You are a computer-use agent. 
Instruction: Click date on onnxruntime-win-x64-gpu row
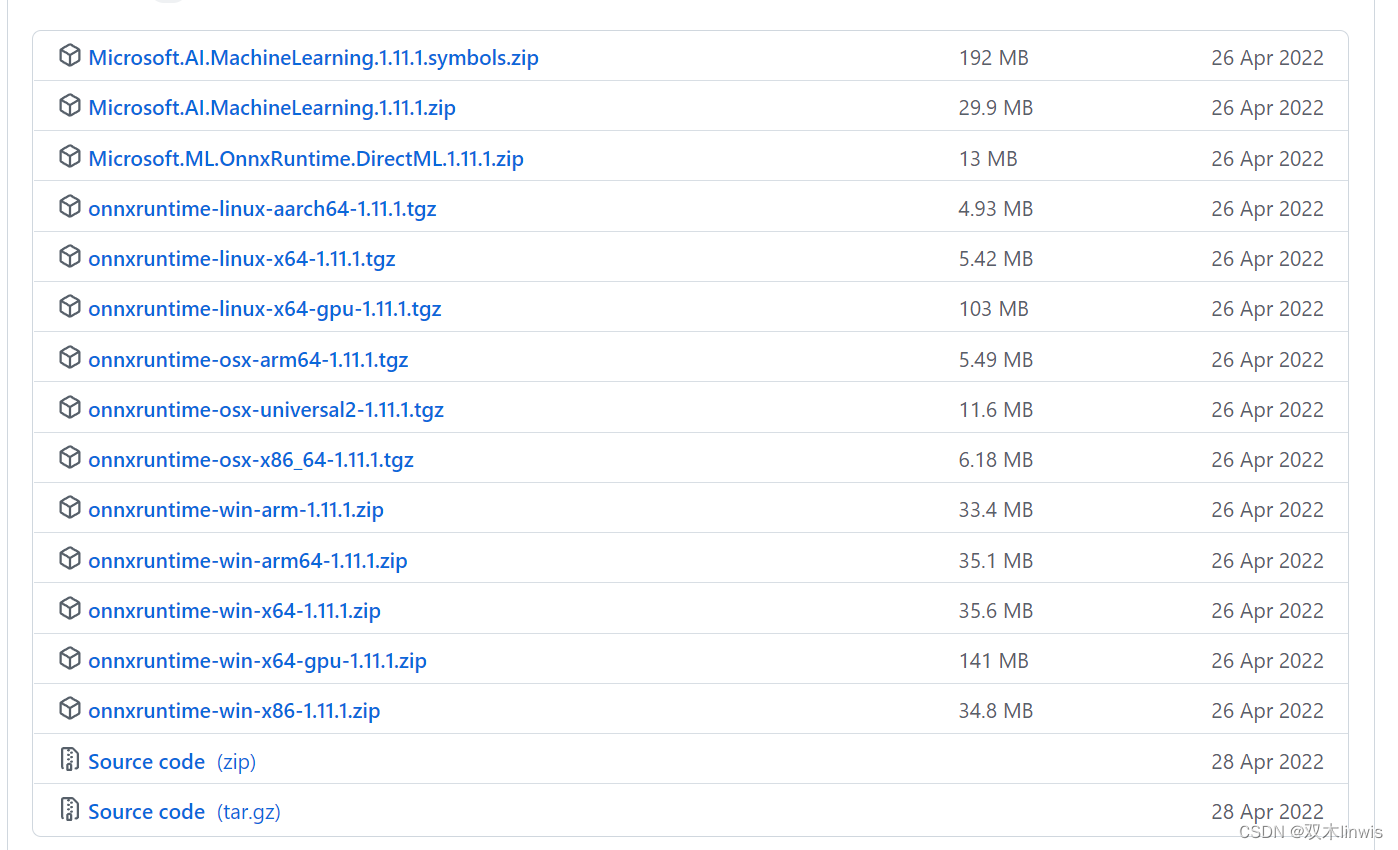tap(1267, 661)
